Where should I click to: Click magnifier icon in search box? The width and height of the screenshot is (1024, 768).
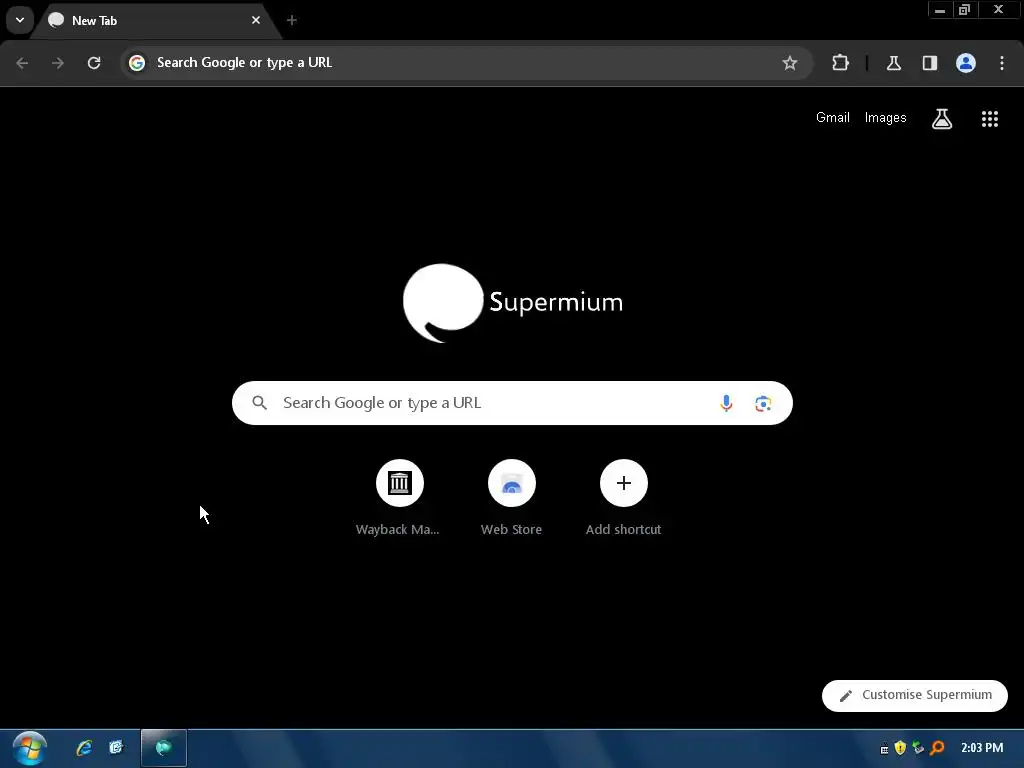click(259, 403)
